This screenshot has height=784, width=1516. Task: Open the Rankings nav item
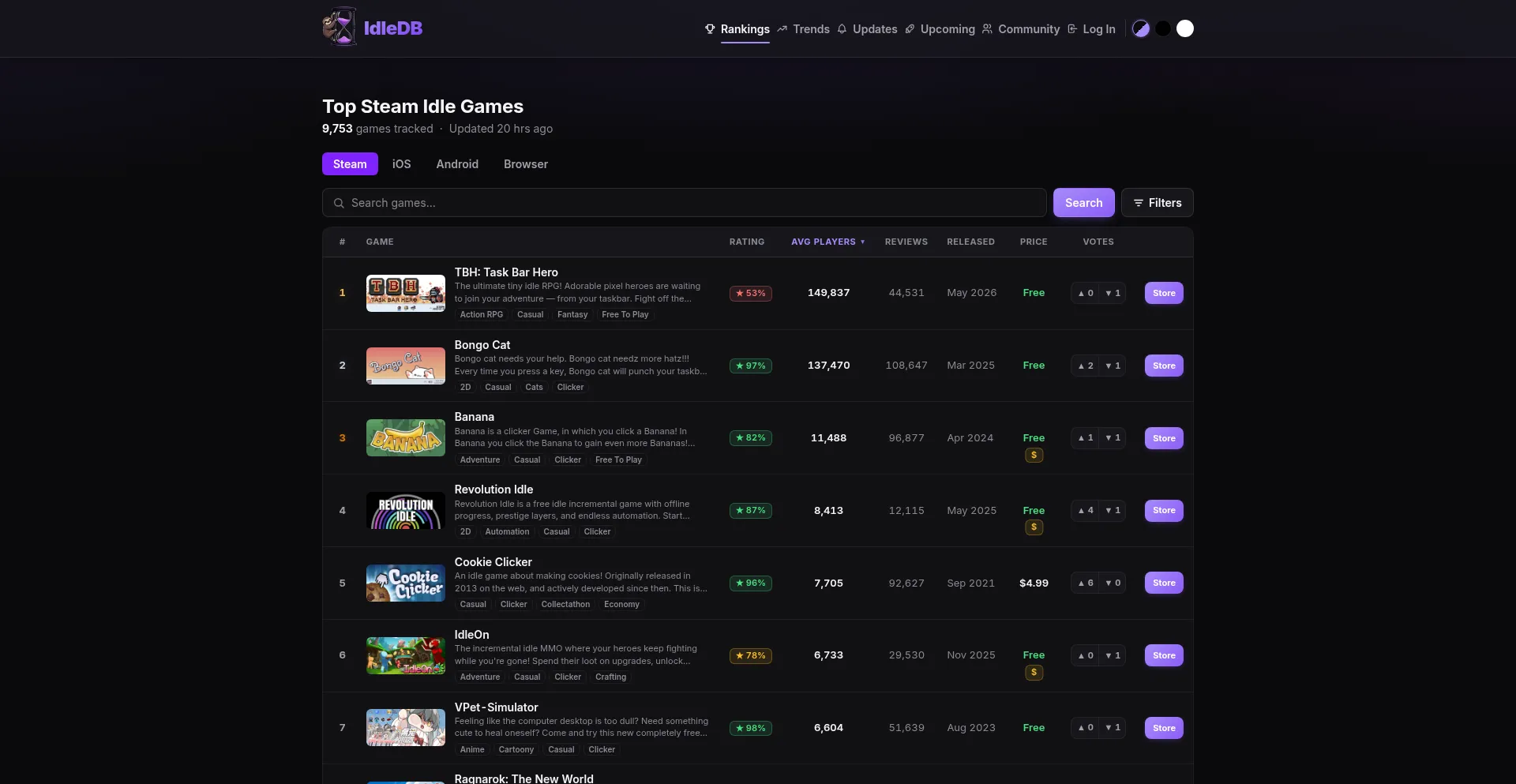click(737, 29)
